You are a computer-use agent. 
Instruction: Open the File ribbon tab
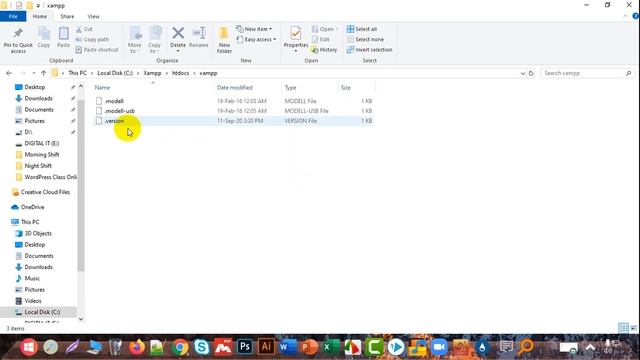13,16
